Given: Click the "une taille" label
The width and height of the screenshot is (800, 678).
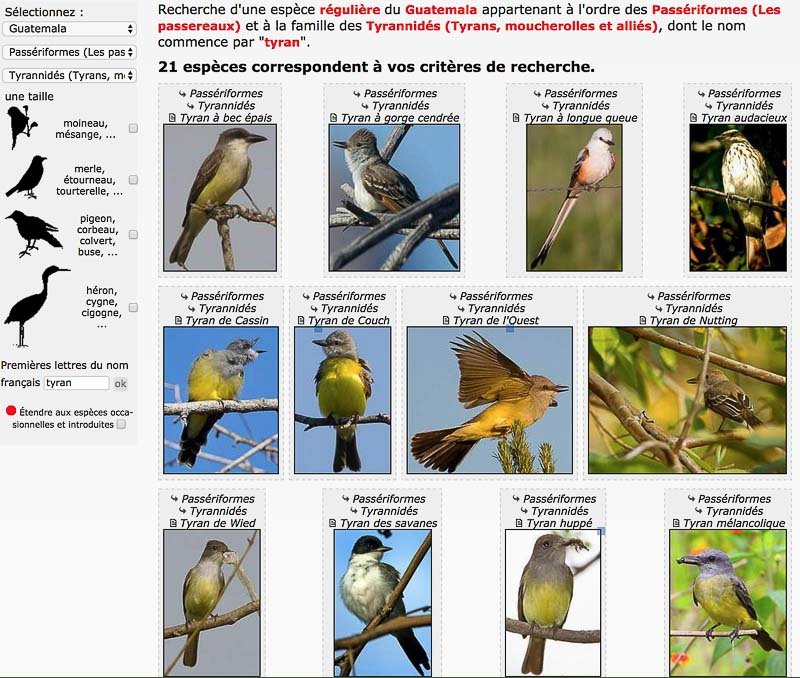Looking at the screenshot, I should (29, 96).
